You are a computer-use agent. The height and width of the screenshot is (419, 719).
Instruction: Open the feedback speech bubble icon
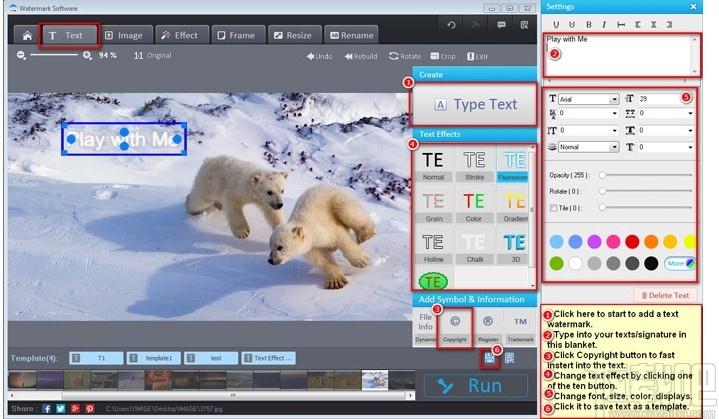click(501, 25)
